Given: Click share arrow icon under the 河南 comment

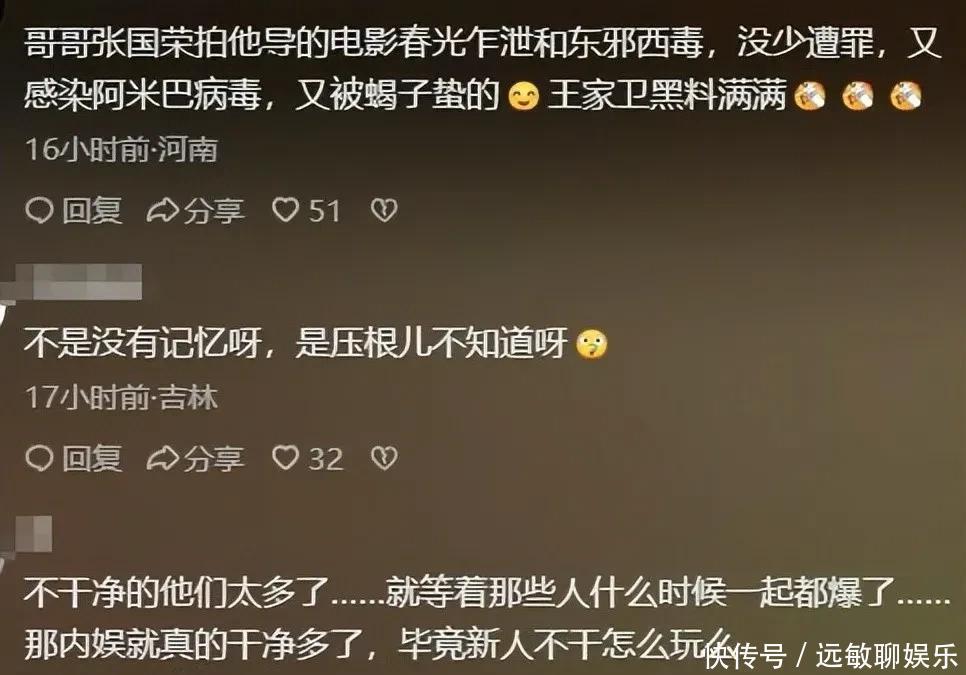Looking at the screenshot, I should click(162, 211).
